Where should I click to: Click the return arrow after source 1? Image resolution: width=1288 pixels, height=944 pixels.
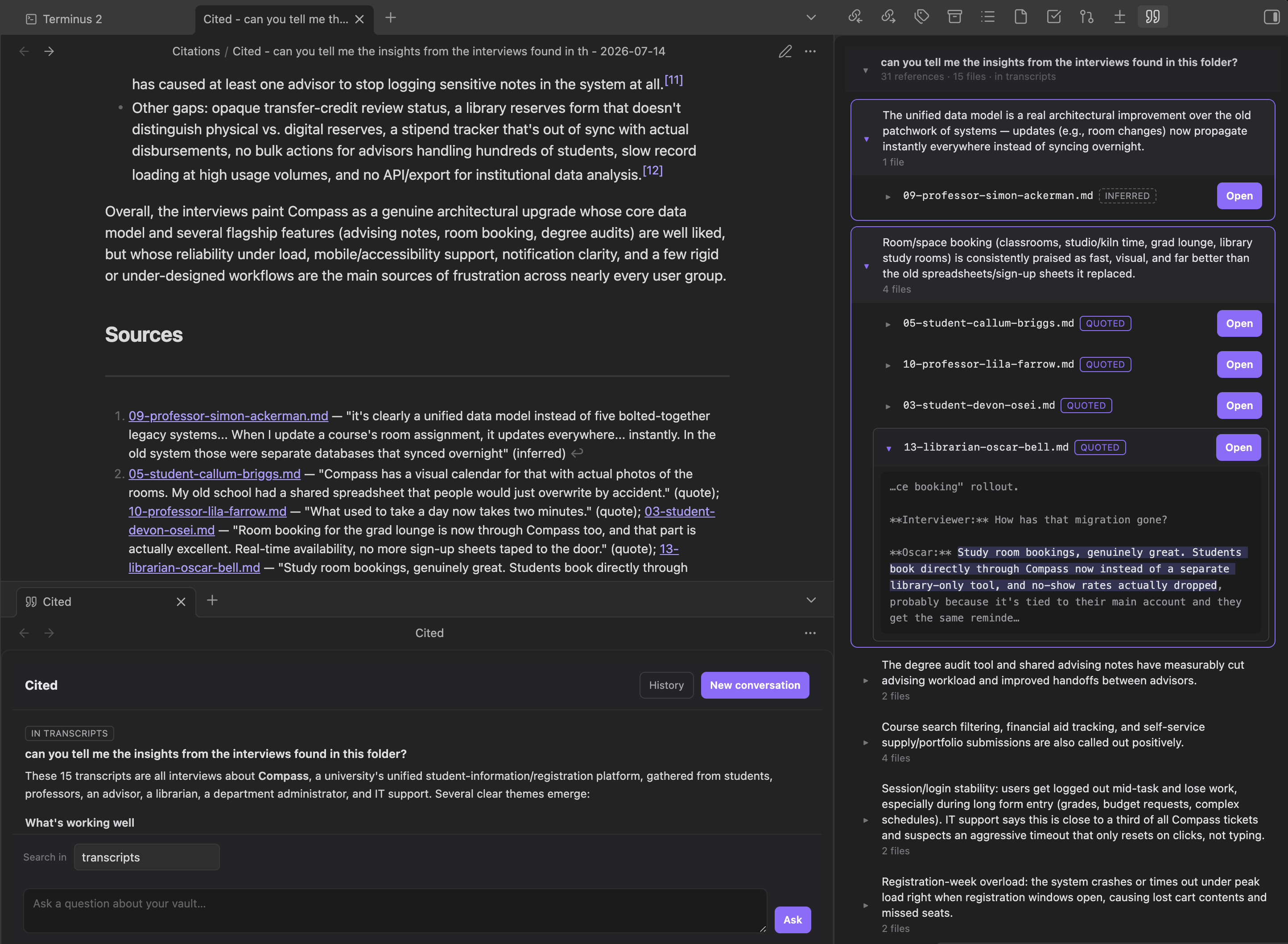(578, 453)
